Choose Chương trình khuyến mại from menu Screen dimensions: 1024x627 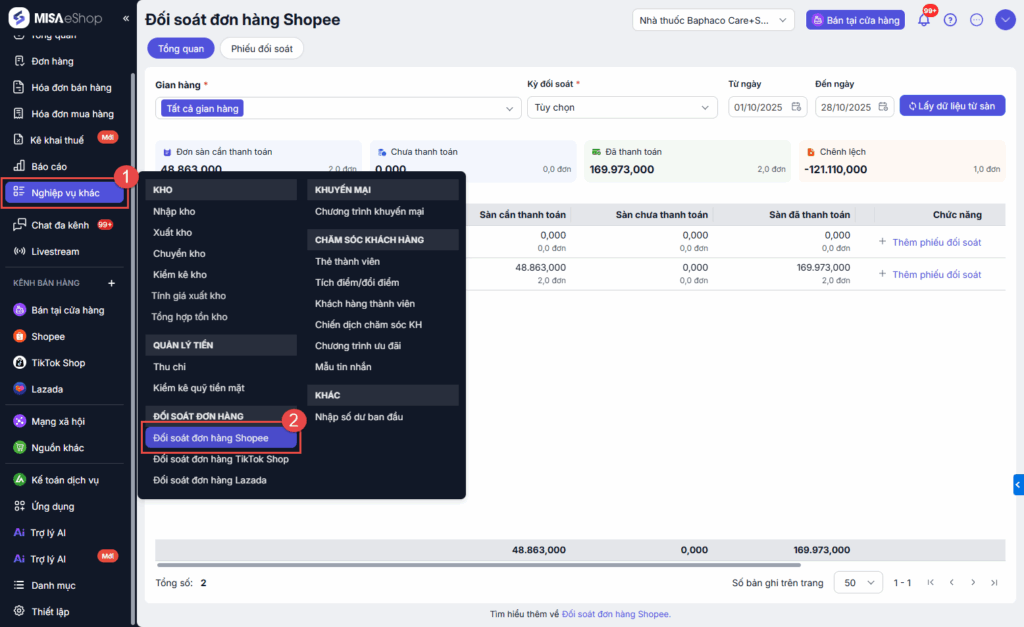tap(369, 212)
